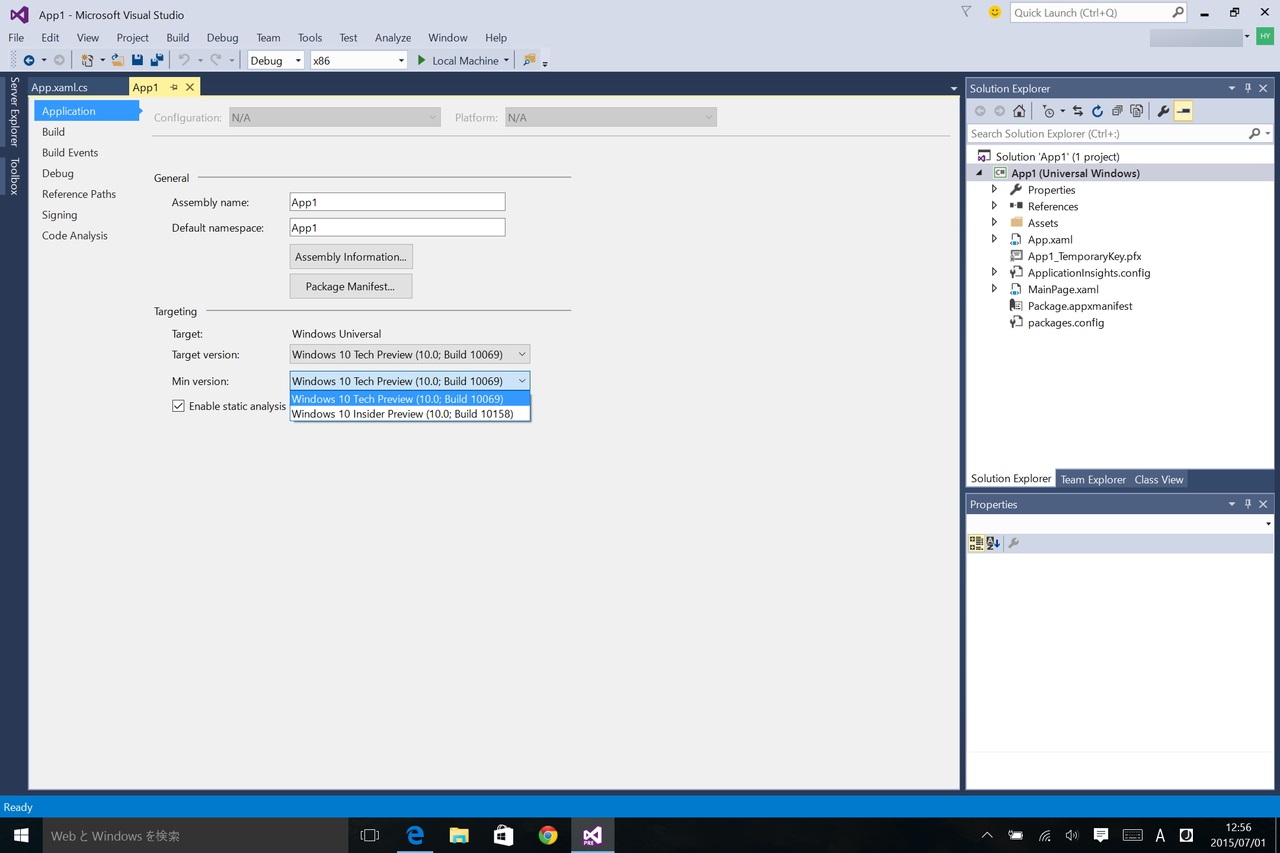Image resolution: width=1280 pixels, height=853 pixels.
Task: Open the Server Explorer side tab
Action: click(x=14, y=111)
